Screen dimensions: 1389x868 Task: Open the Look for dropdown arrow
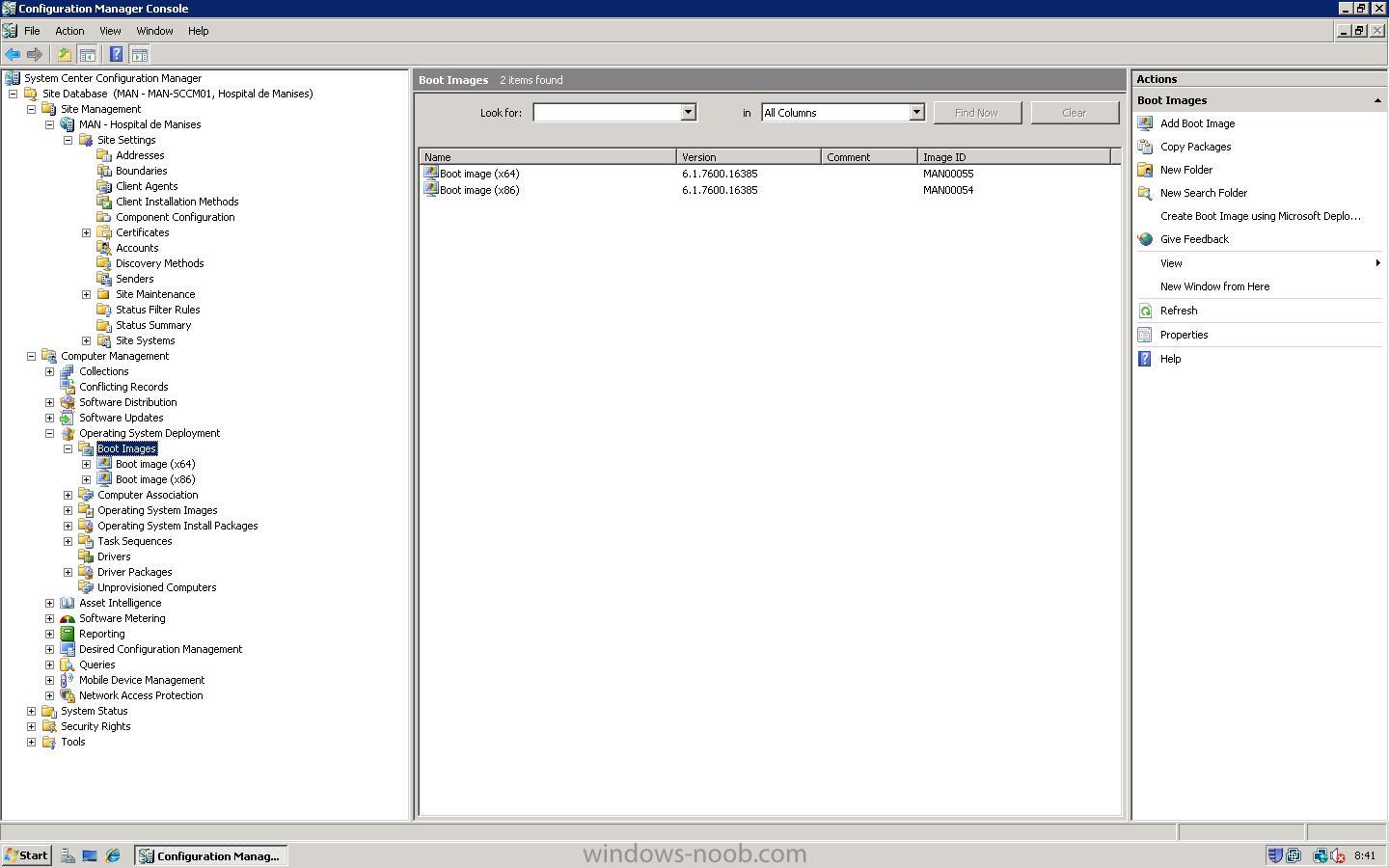click(x=688, y=113)
